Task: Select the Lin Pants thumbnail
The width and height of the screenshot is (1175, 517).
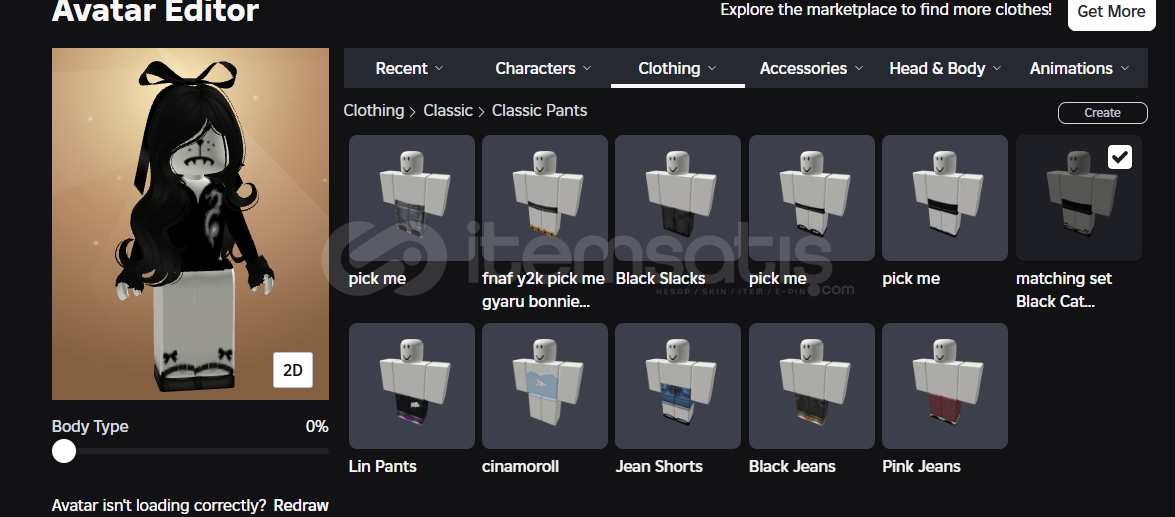Action: 411,386
